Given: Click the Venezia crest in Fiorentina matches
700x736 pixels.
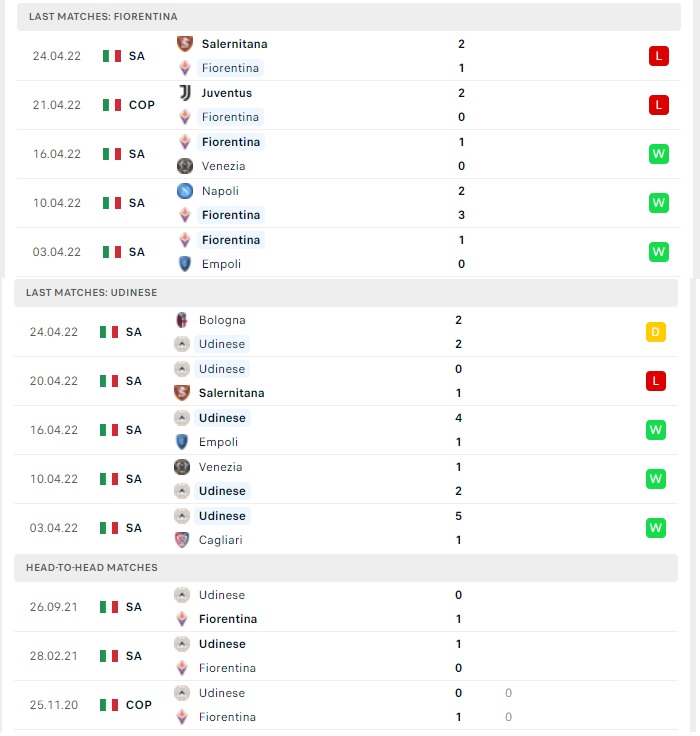Looking at the screenshot, I should coord(185,166).
